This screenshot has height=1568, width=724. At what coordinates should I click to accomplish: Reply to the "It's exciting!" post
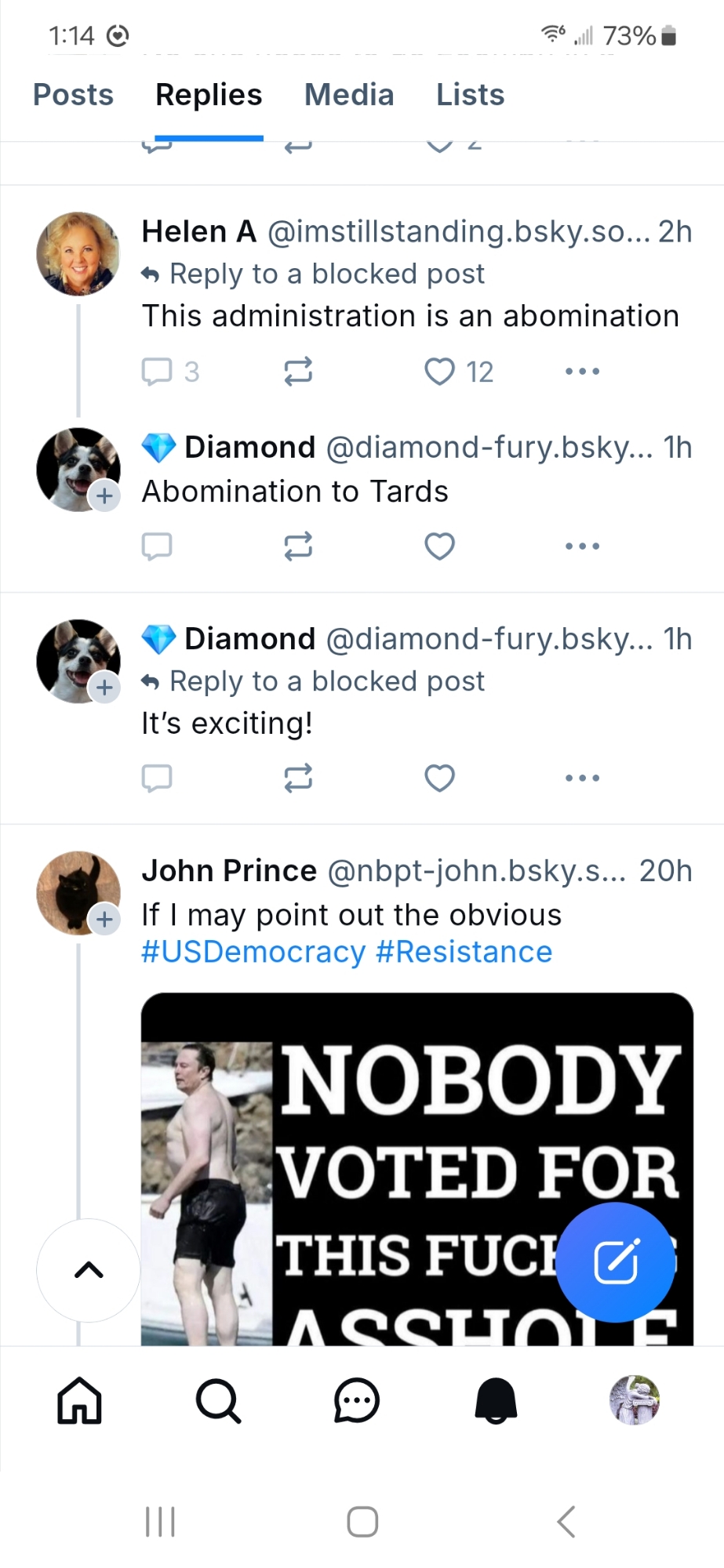point(157,778)
